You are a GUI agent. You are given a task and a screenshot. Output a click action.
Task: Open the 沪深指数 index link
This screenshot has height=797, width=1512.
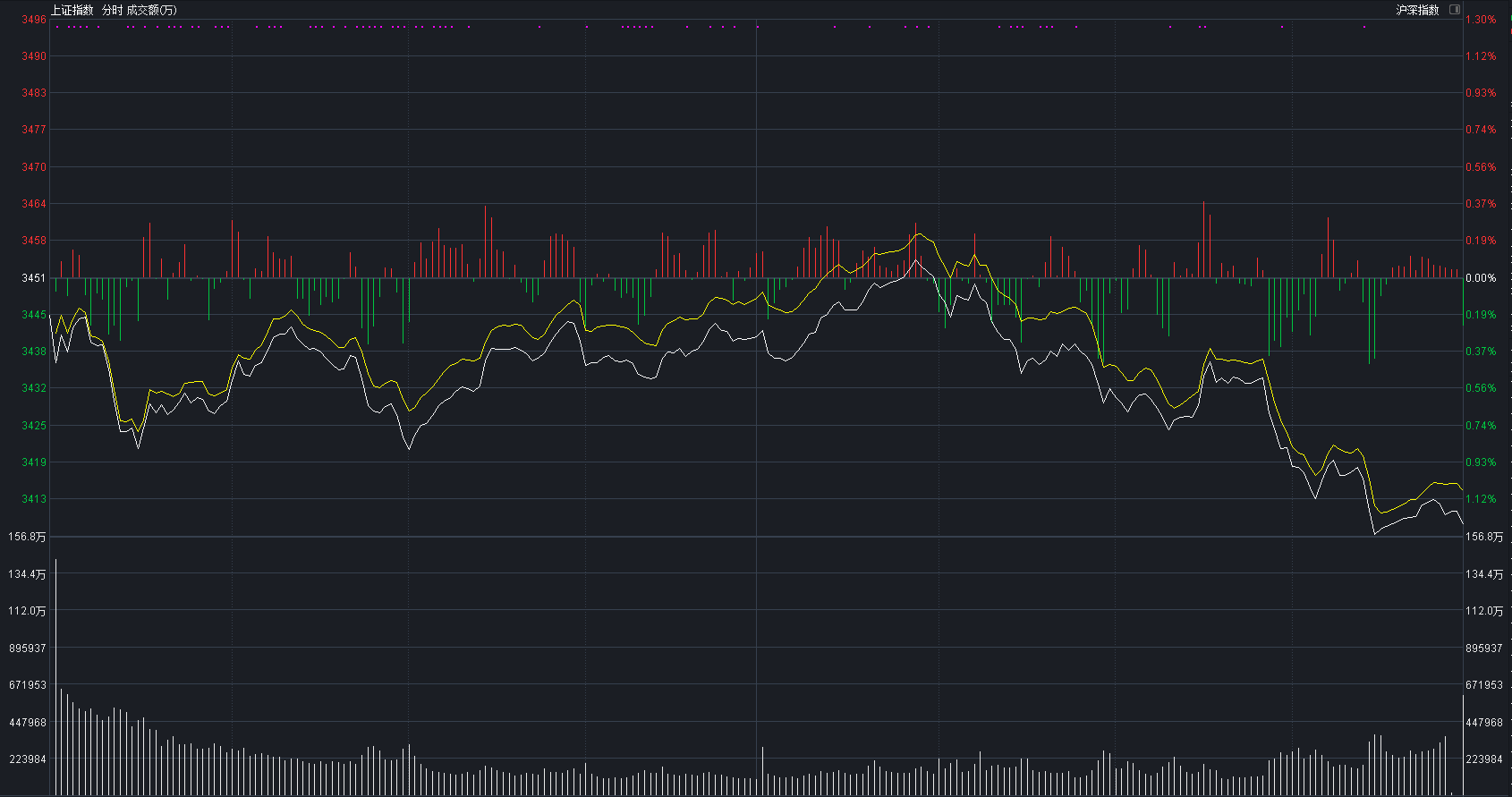tap(1418, 10)
